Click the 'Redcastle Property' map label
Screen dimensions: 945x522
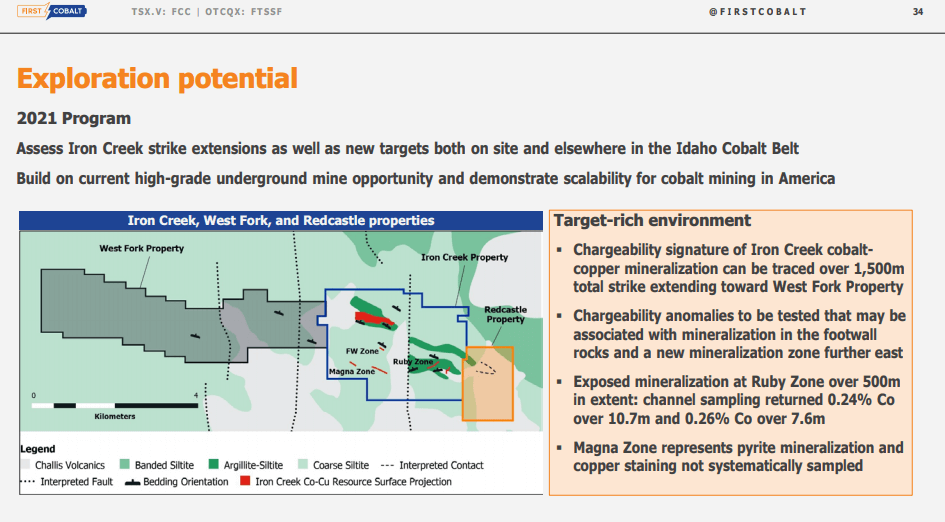506,314
